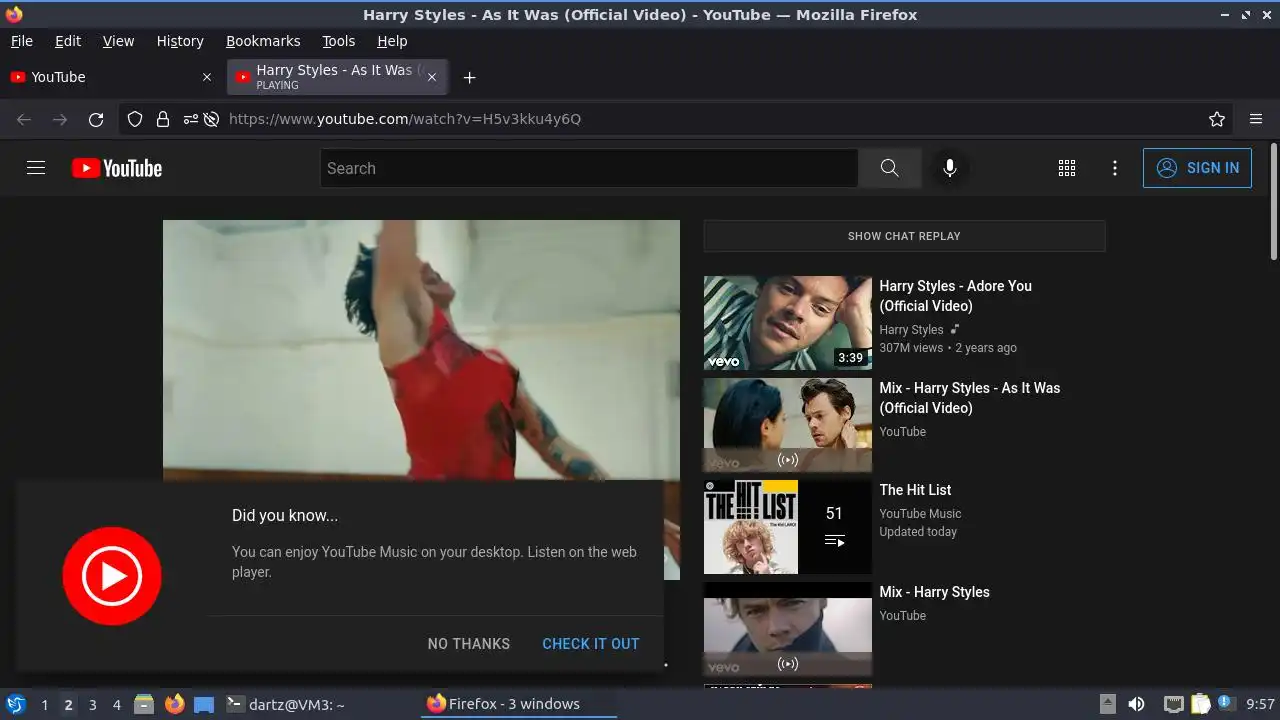The width and height of the screenshot is (1280, 720).
Task: Click the address bar URL
Action: [405, 119]
